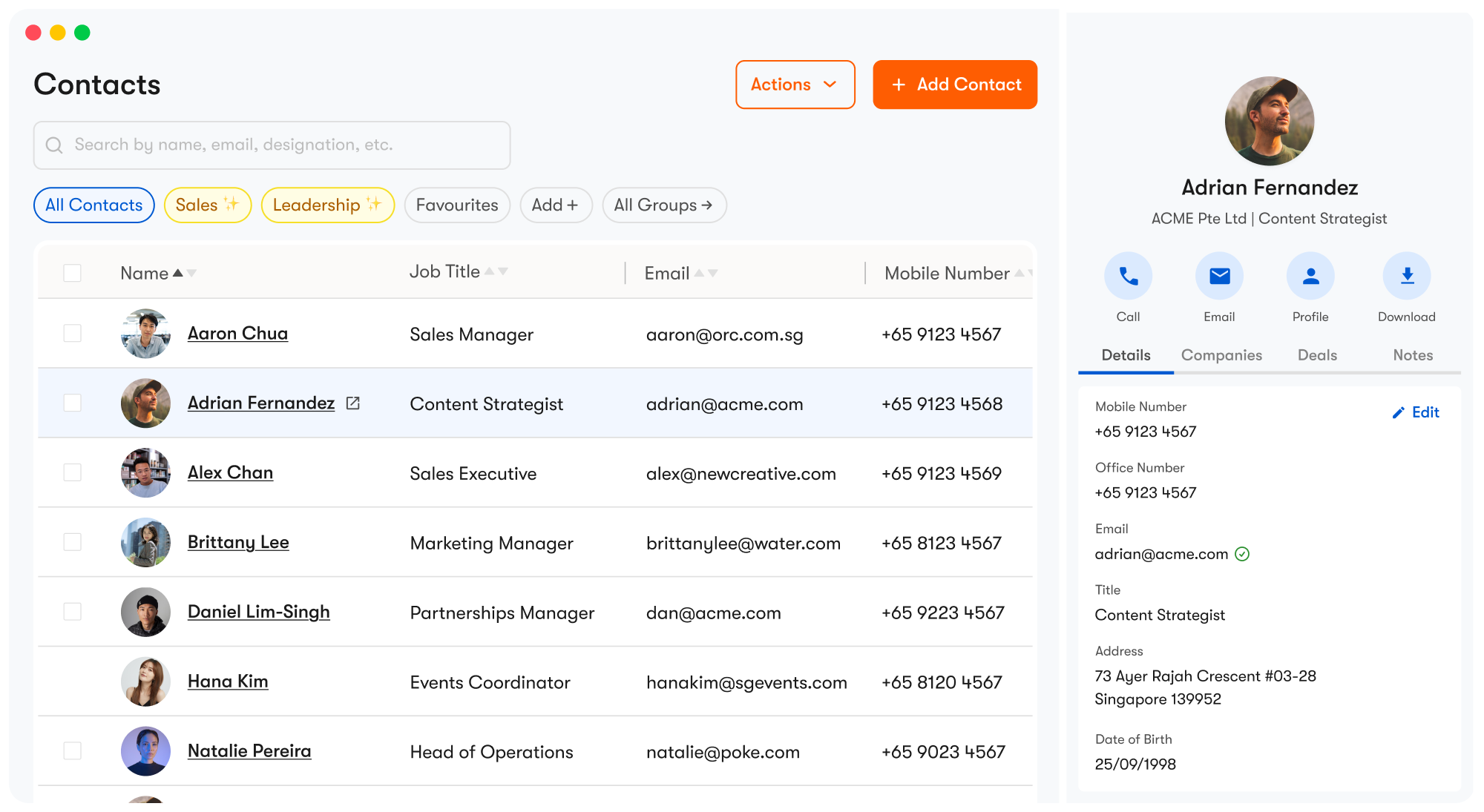Click Aaron Chua's avatar photo
This screenshot has height=812, width=1484.
point(145,334)
